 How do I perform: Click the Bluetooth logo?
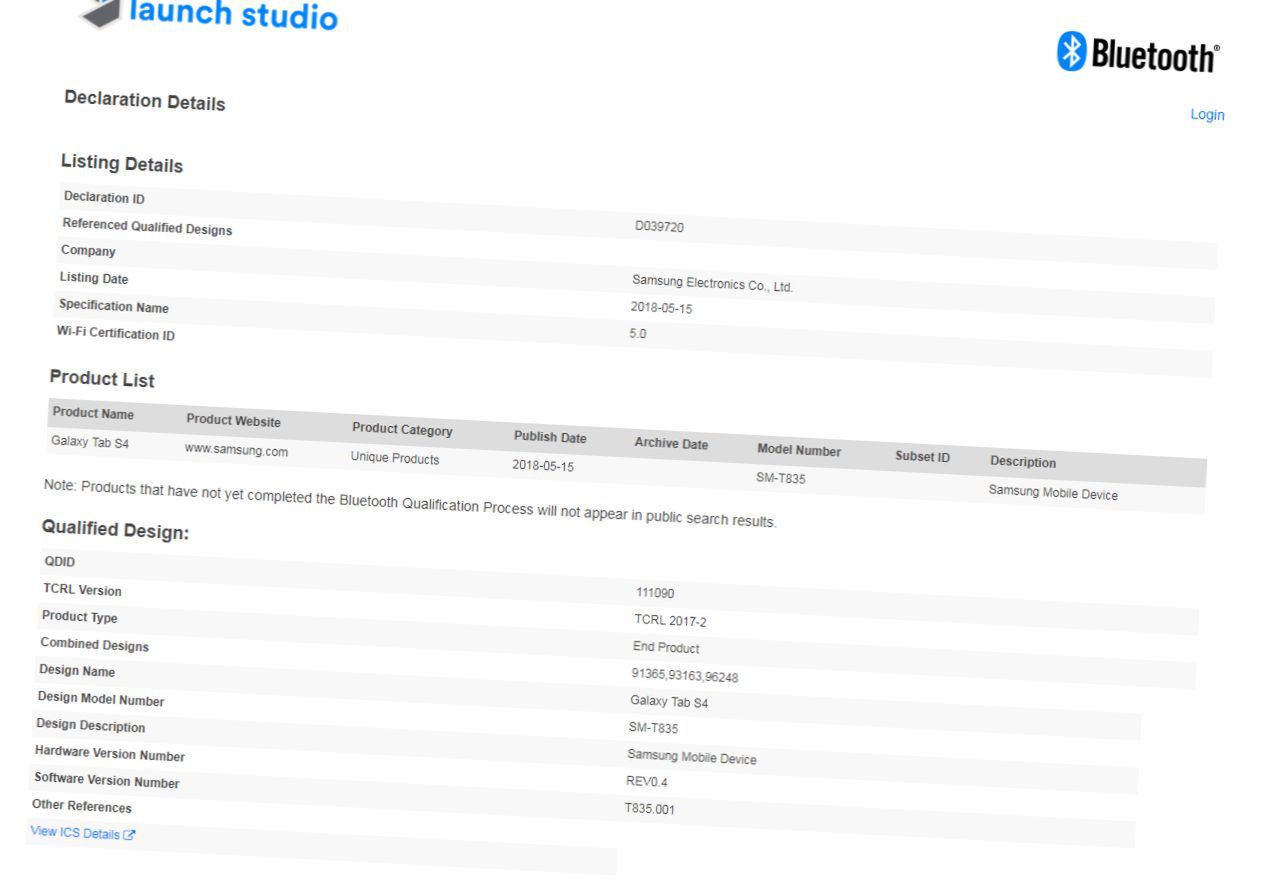click(x=1139, y=52)
